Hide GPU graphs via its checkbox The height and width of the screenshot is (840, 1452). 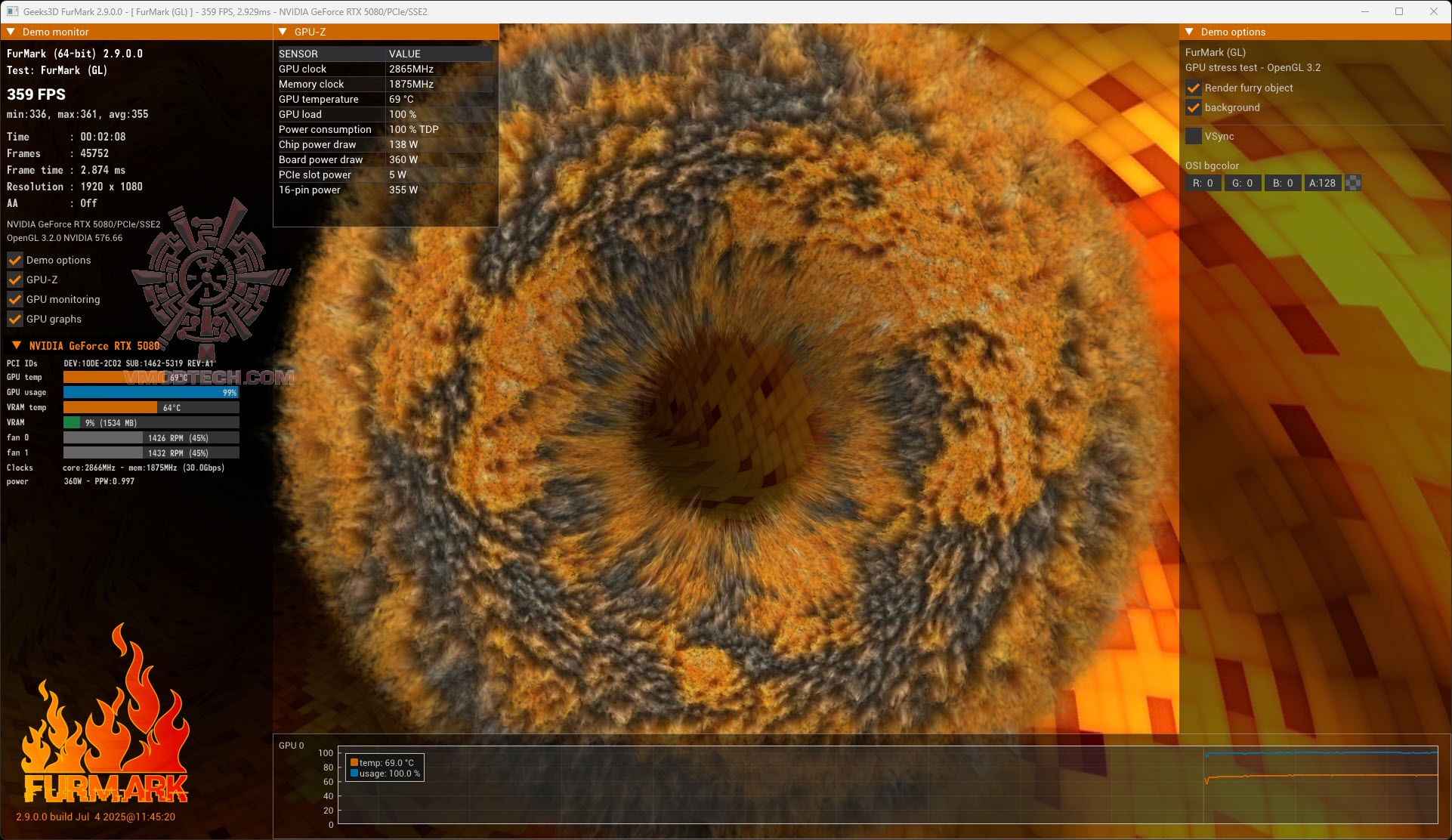(14, 319)
